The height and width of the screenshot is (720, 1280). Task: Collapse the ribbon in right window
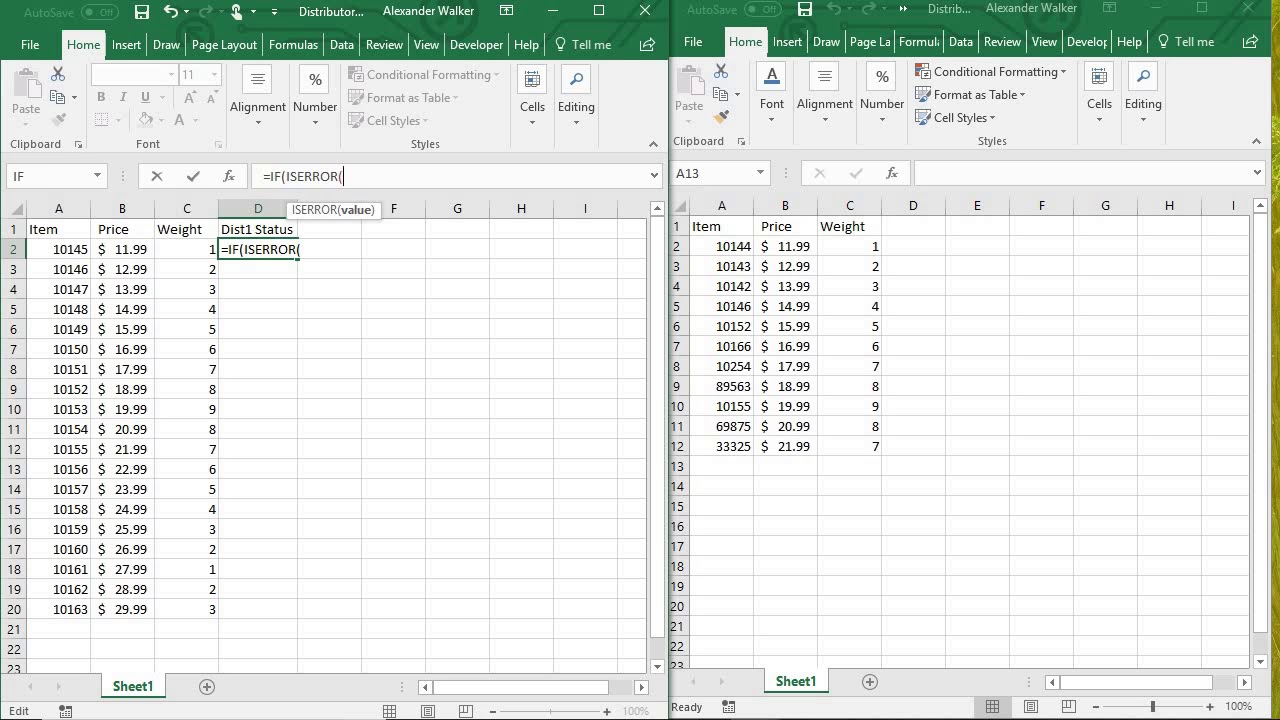pos(1257,141)
